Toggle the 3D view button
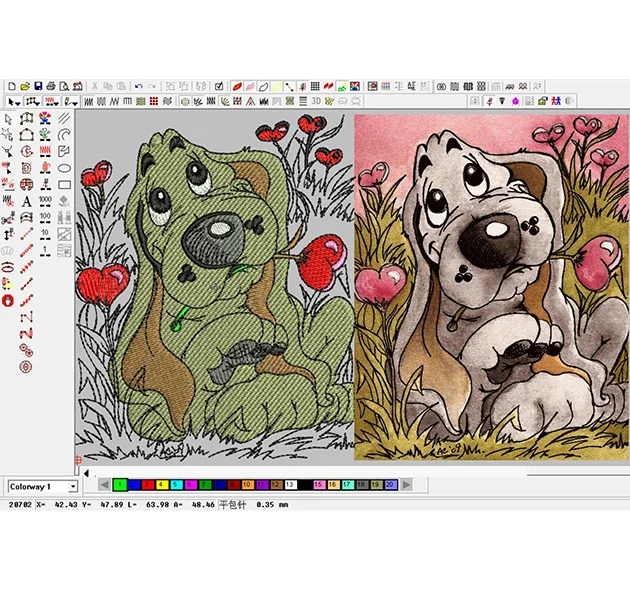Screen dimensions: 630x591 [x=315, y=101]
